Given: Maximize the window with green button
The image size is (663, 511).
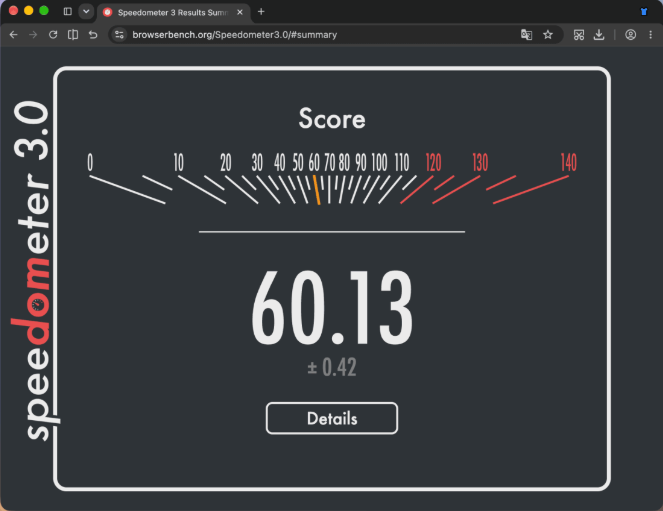Looking at the screenshot, I should [x=44, y=11].
